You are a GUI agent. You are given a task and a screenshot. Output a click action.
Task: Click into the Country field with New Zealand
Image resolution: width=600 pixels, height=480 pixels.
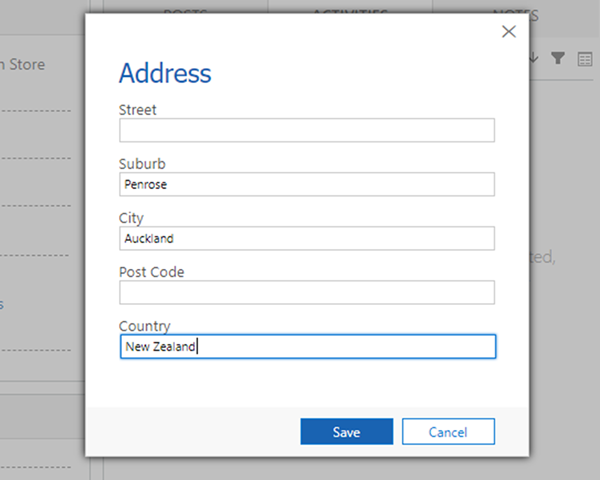(x=306, y=347)
